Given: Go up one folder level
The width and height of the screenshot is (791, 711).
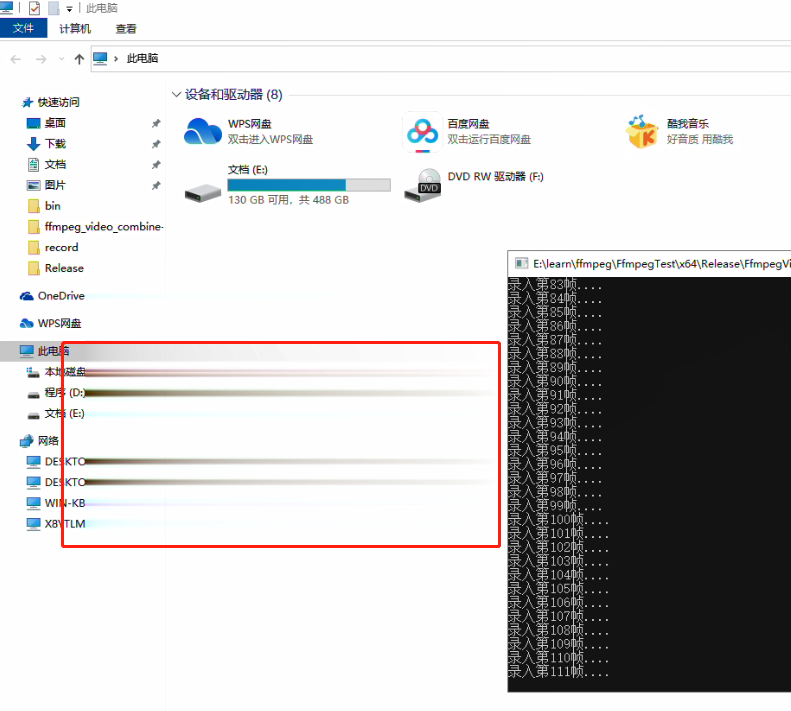Looking at the screenshot, I should (x=79, y=59).
